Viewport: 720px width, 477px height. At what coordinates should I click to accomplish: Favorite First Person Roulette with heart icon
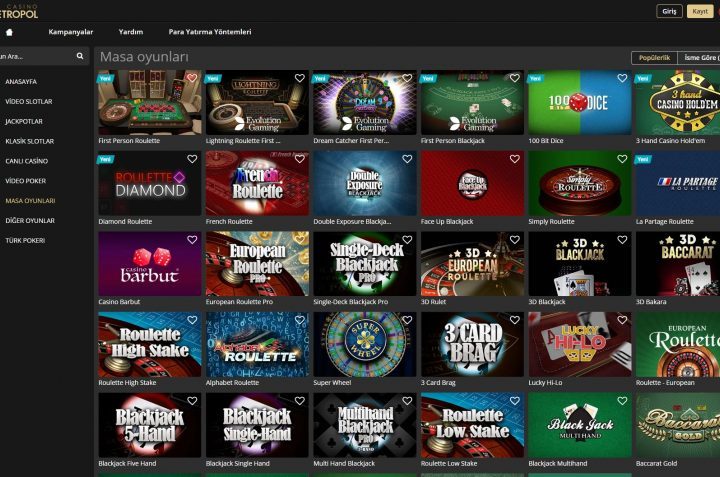coord(192,78)
